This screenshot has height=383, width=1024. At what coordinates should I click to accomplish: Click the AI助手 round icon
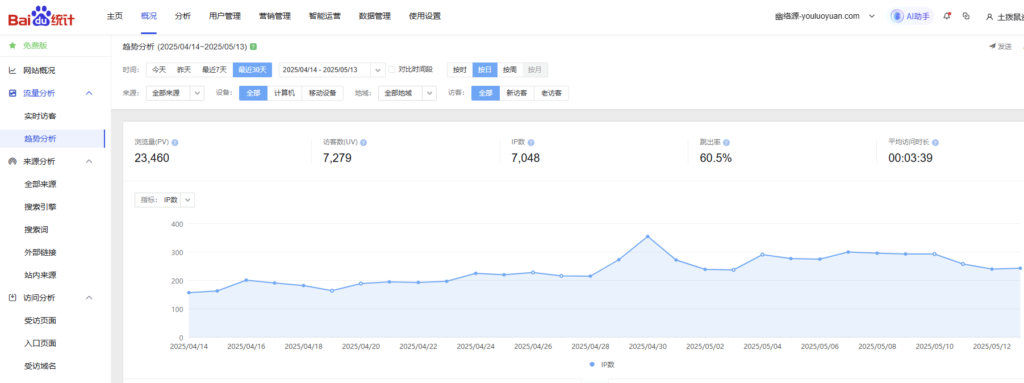897,16
